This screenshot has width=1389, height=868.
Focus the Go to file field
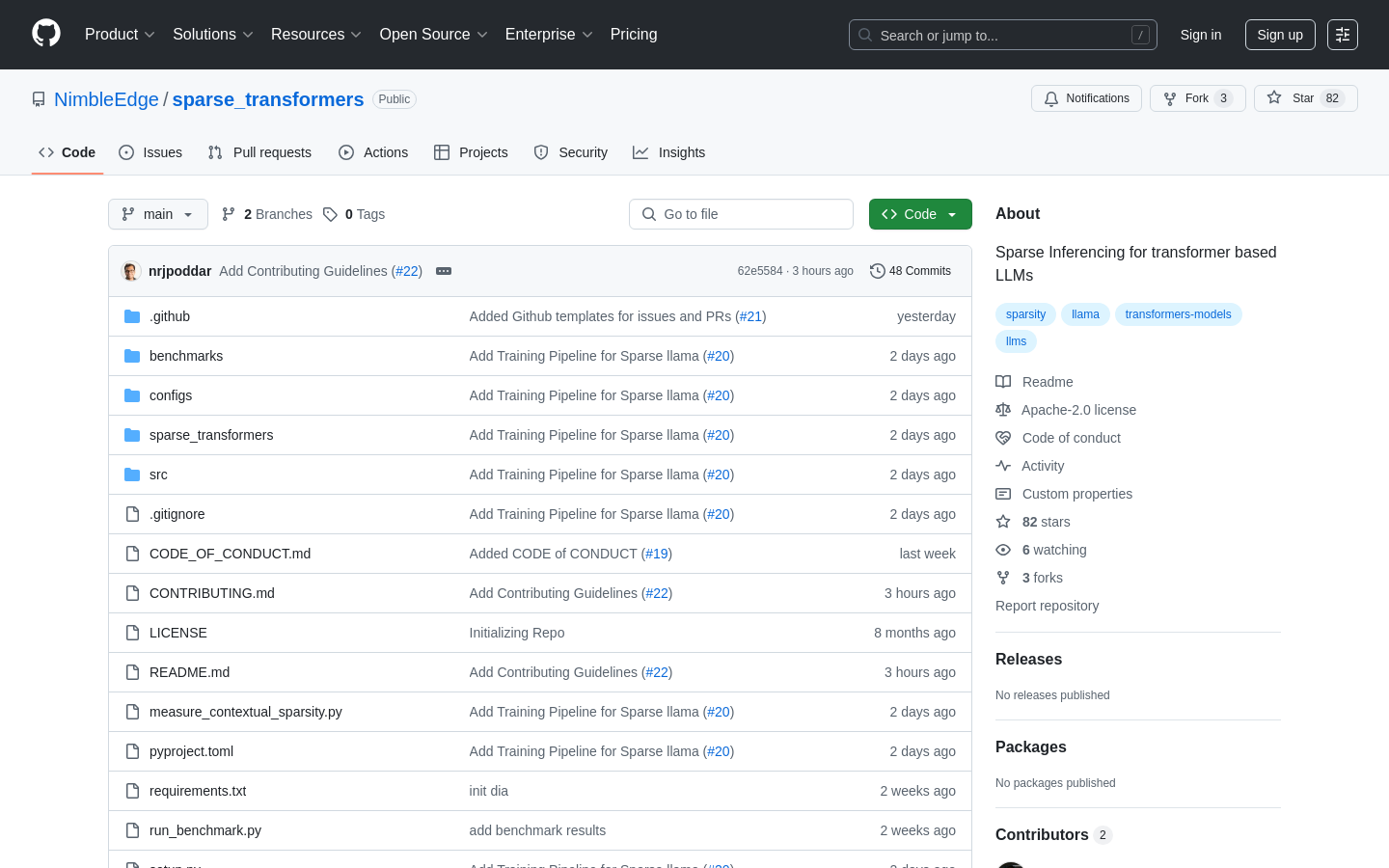click(741, 214)
